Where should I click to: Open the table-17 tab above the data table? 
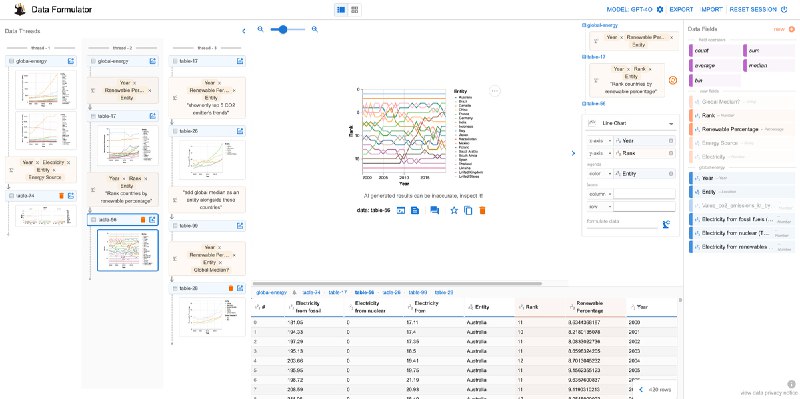[x=338, y=292]
